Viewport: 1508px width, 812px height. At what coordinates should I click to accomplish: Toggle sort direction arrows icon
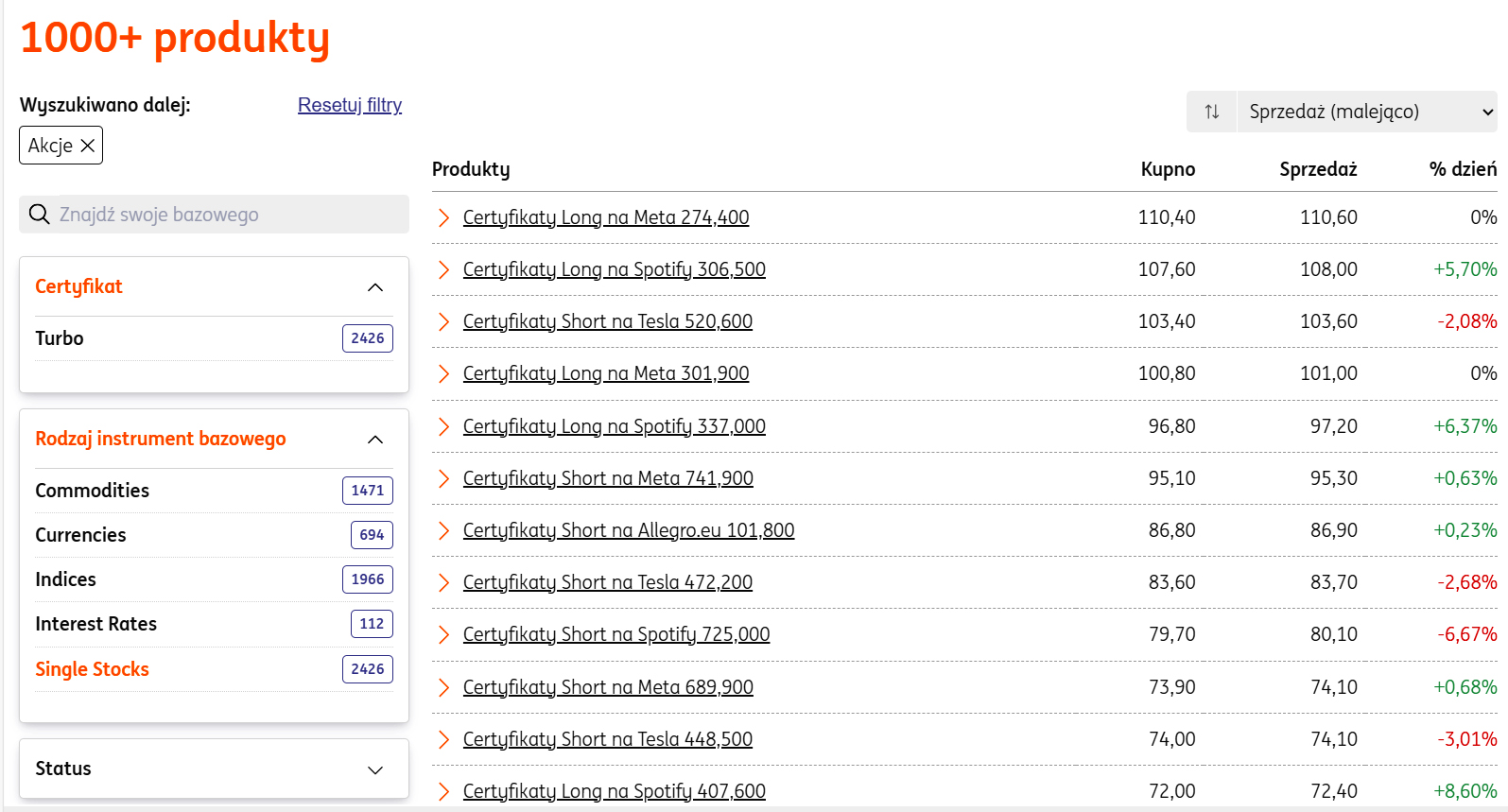click(1211, 112)
